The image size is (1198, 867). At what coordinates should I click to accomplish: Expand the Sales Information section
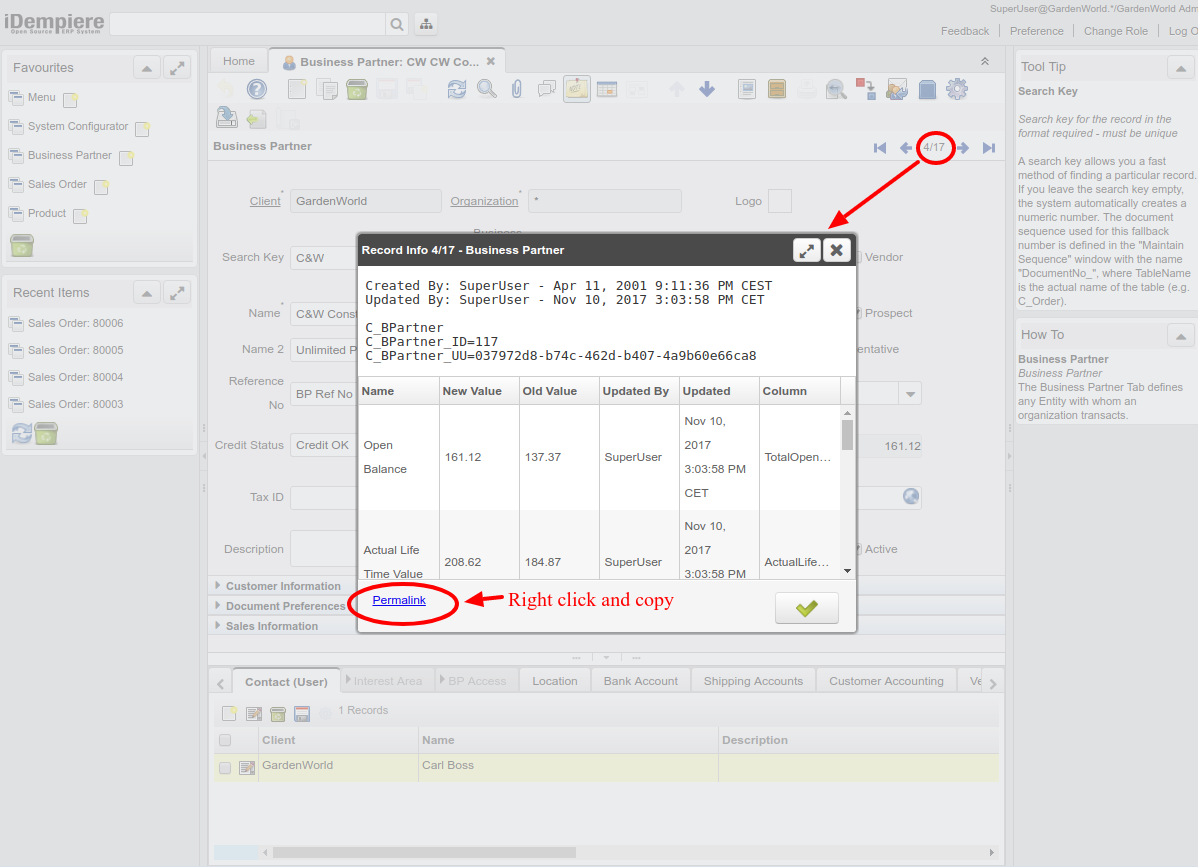tap(271, 626)
